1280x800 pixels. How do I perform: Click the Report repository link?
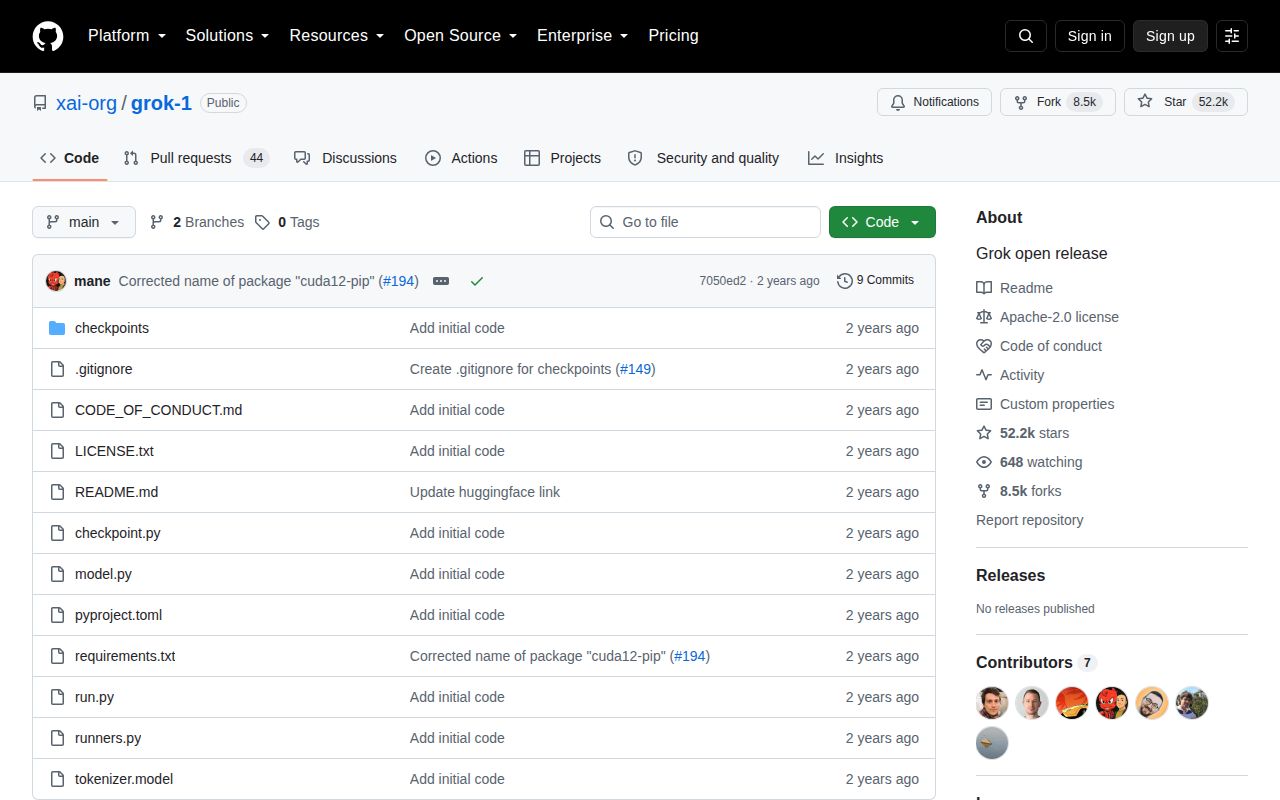click(1029, 520)
